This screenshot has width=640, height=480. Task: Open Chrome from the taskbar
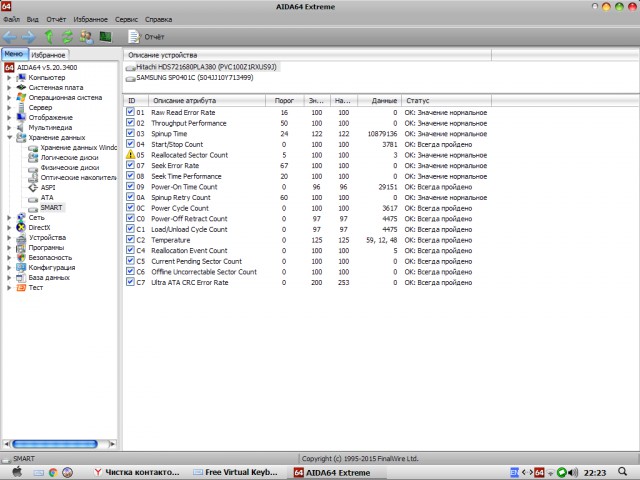[53, 473]
